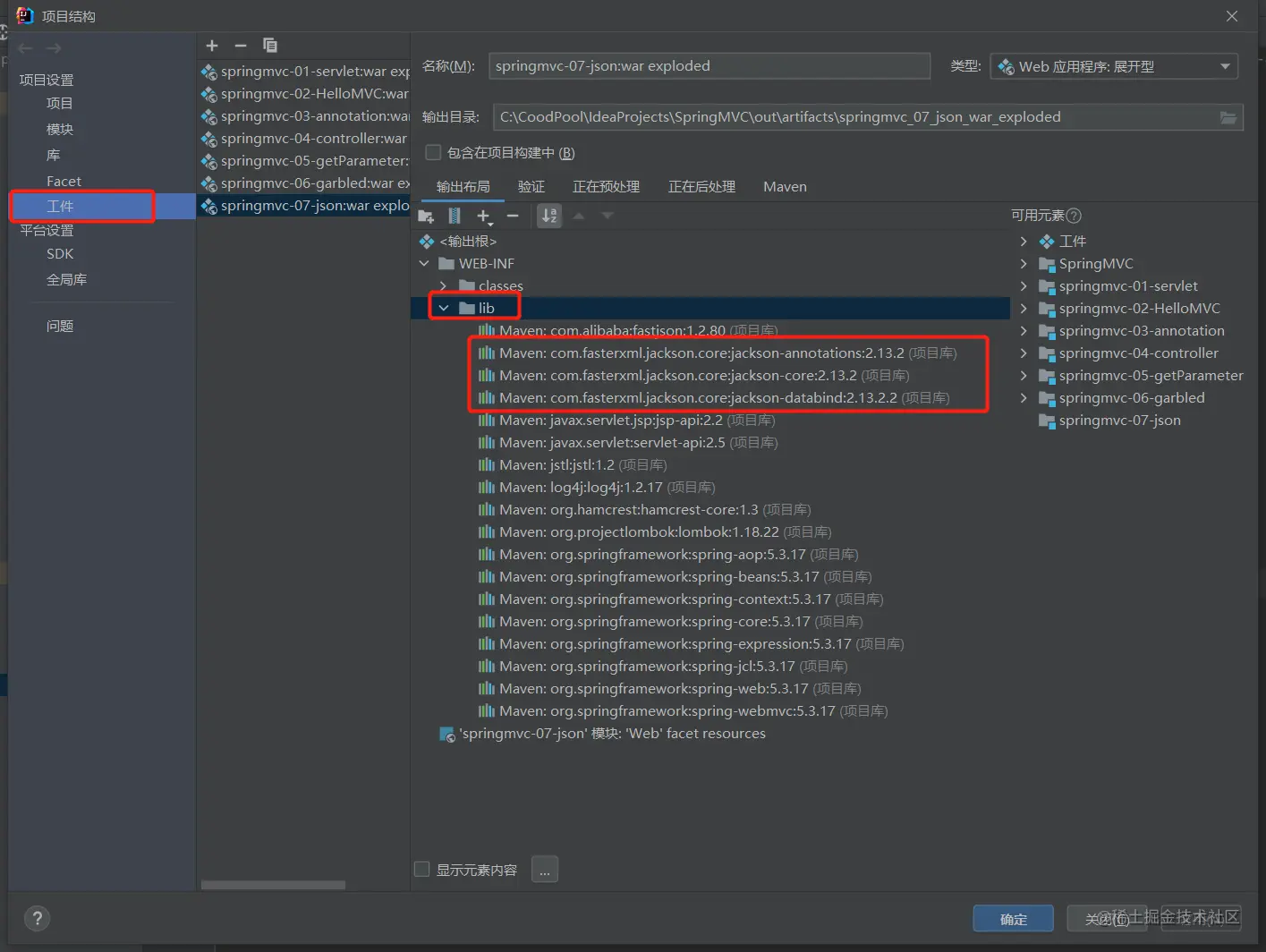Image resolution: width=1266 pixels, height=952 pixels.
Task: Switch to the 输出布局 tab
Action: coord(463,186)
